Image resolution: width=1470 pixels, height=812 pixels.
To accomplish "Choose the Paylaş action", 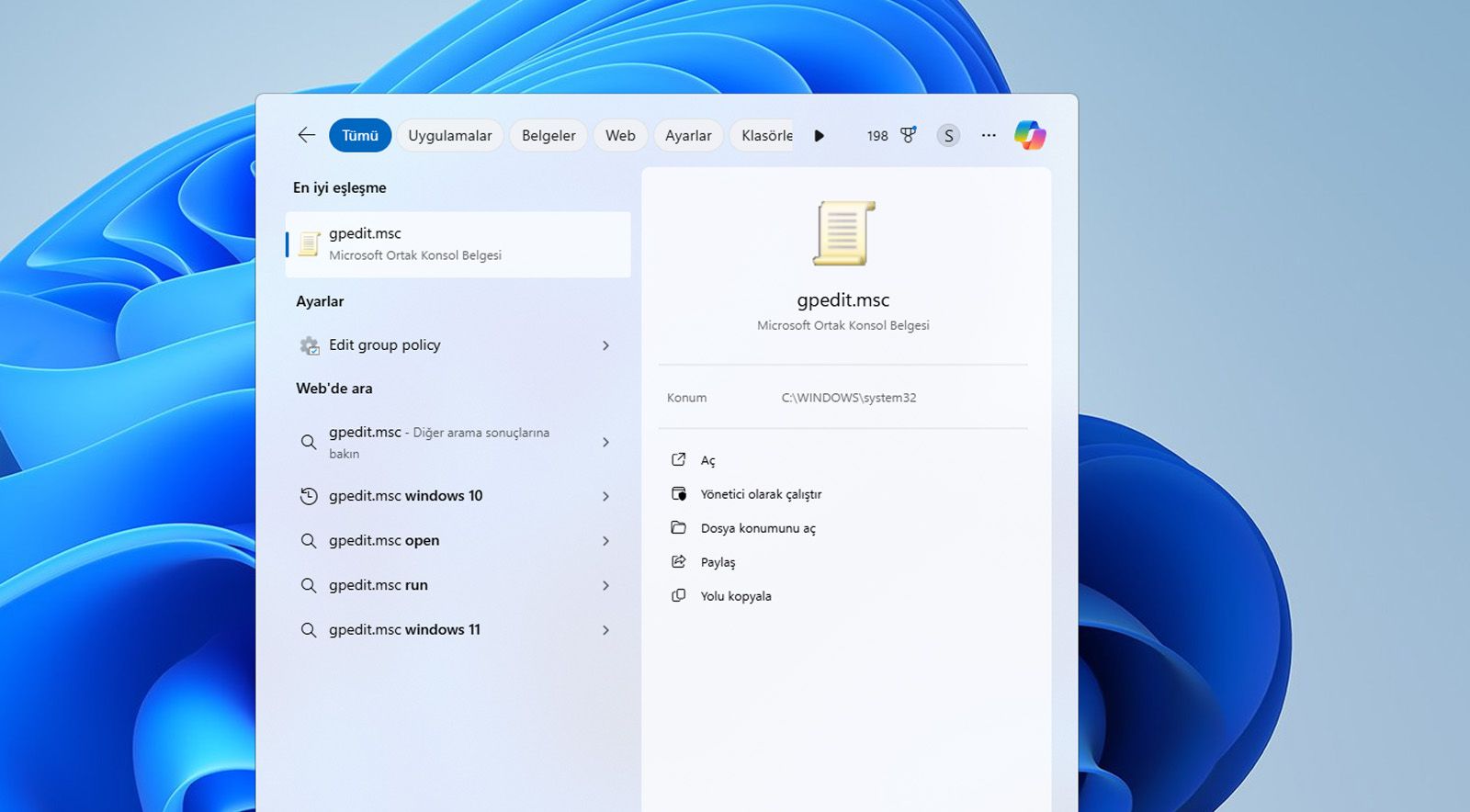I will click(x=718, y=562).
